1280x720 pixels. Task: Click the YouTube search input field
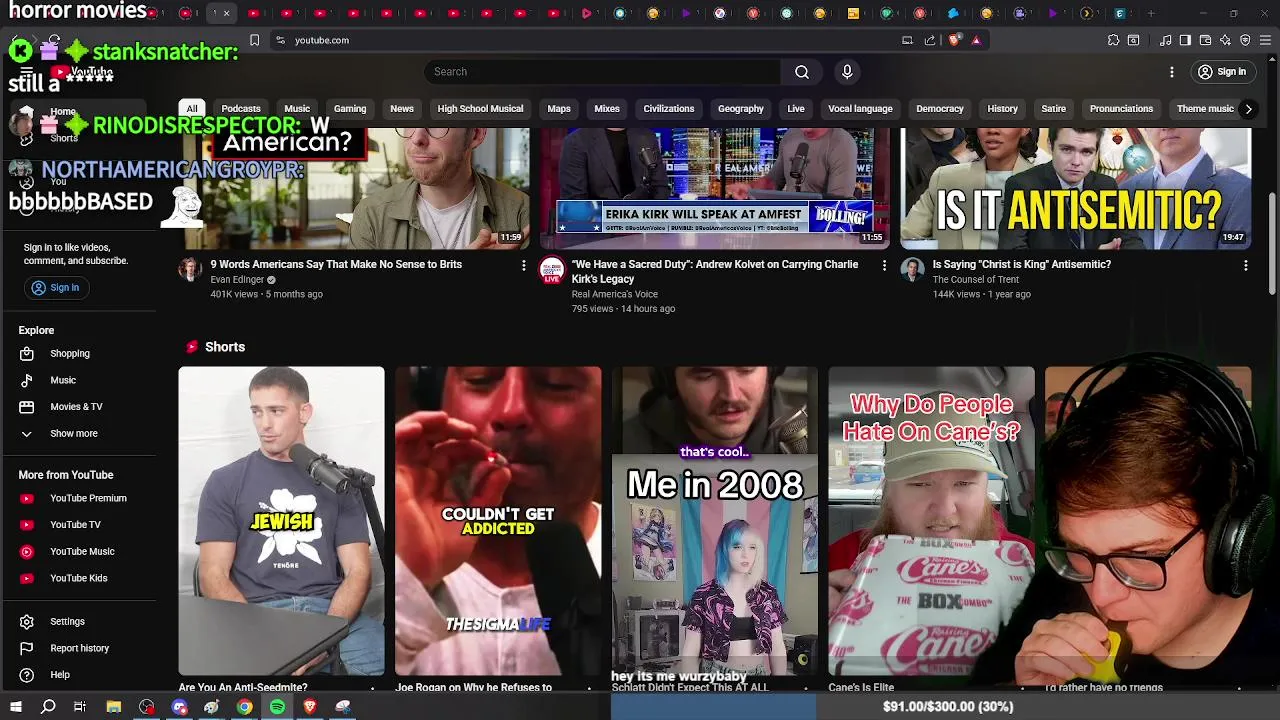coord(603,72)
